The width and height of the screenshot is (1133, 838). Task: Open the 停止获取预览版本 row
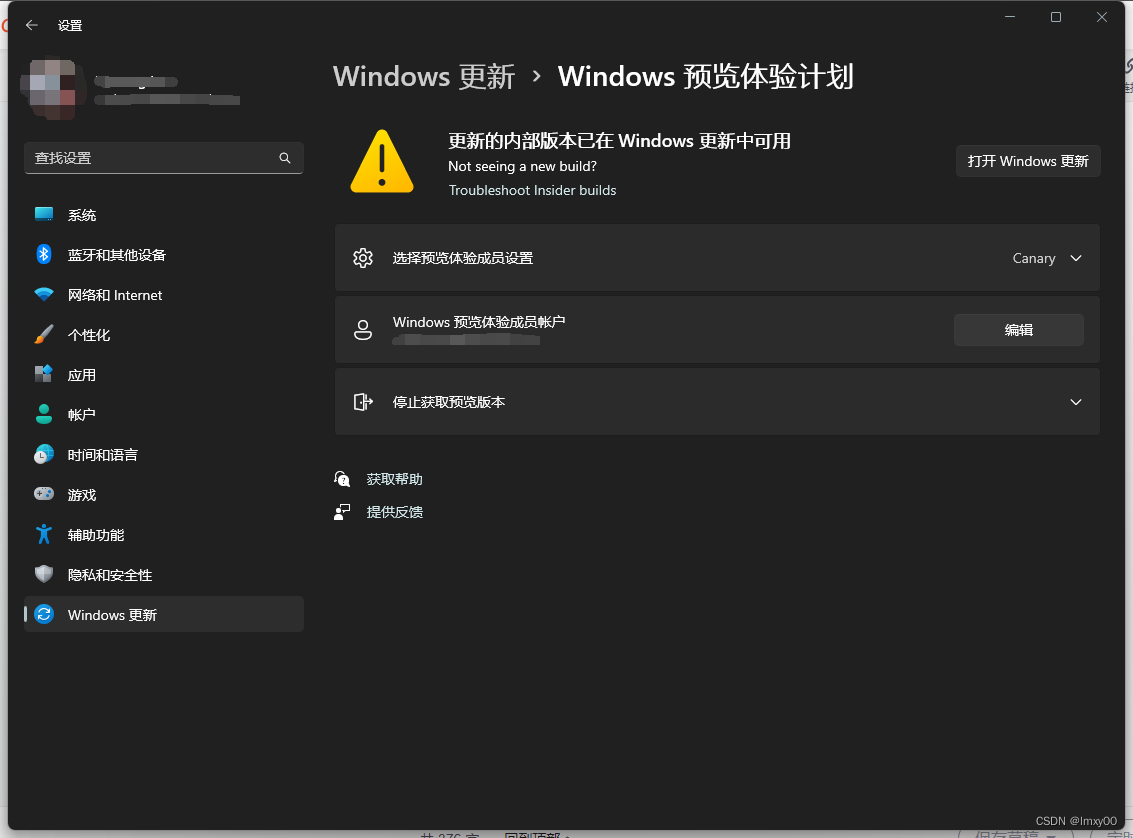tap(717, 402)
